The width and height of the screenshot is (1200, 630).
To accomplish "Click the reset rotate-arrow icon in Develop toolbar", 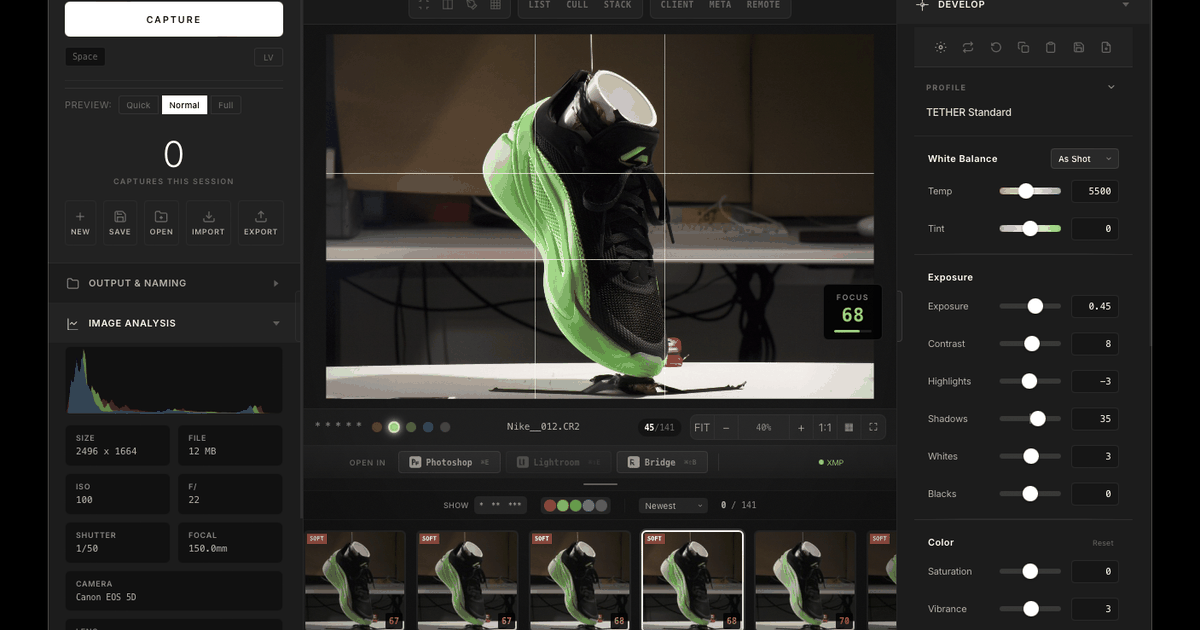I will [x=996, y=47].
